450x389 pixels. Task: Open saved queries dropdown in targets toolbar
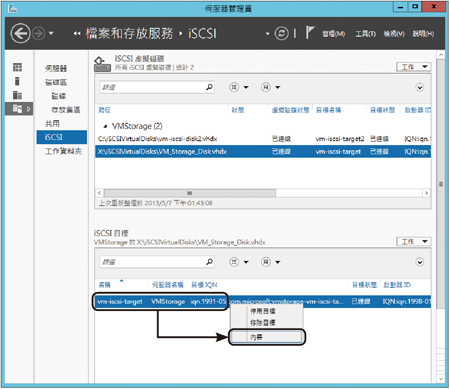click(270, 262)
